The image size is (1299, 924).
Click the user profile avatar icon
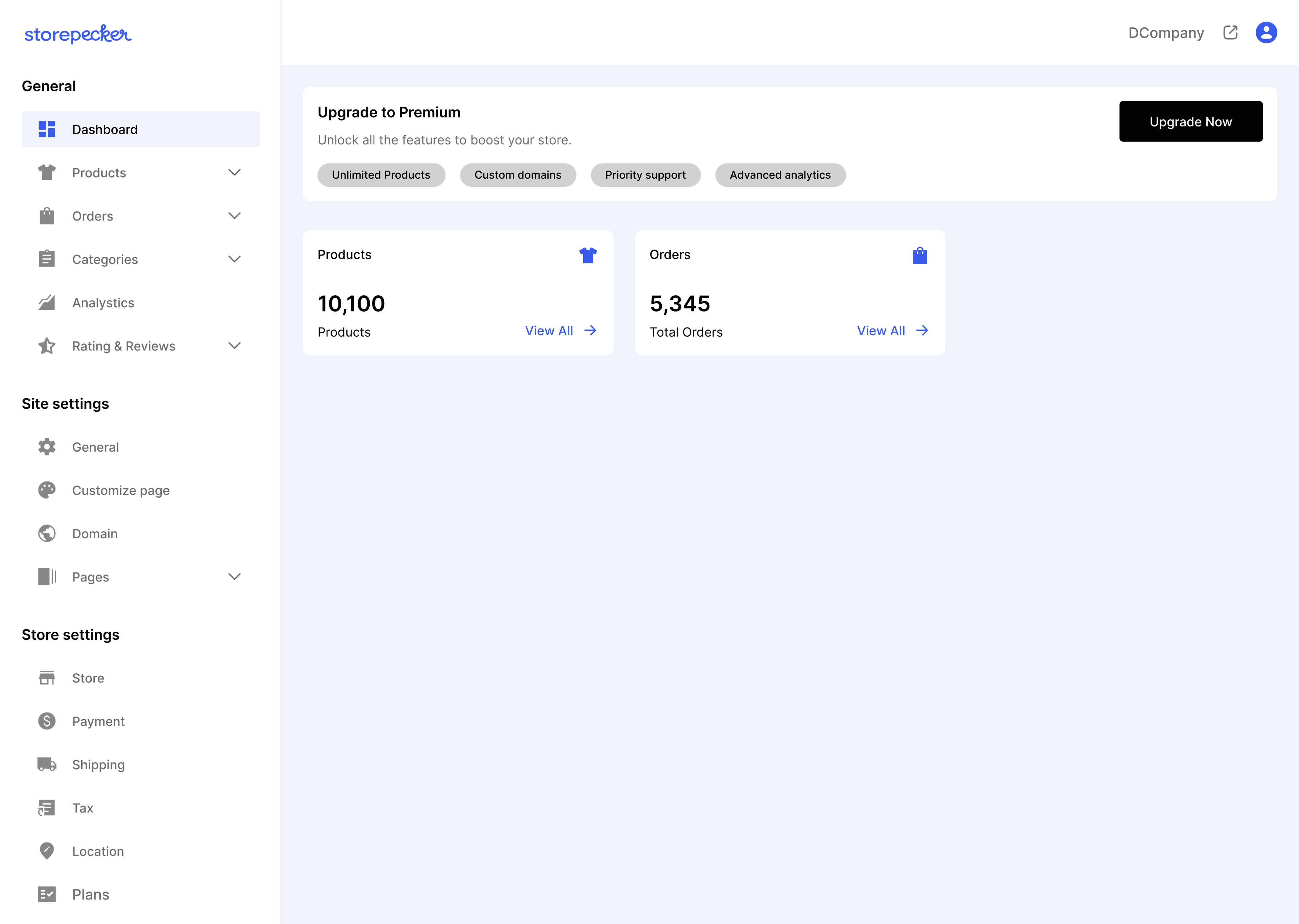click(1266, 32)
